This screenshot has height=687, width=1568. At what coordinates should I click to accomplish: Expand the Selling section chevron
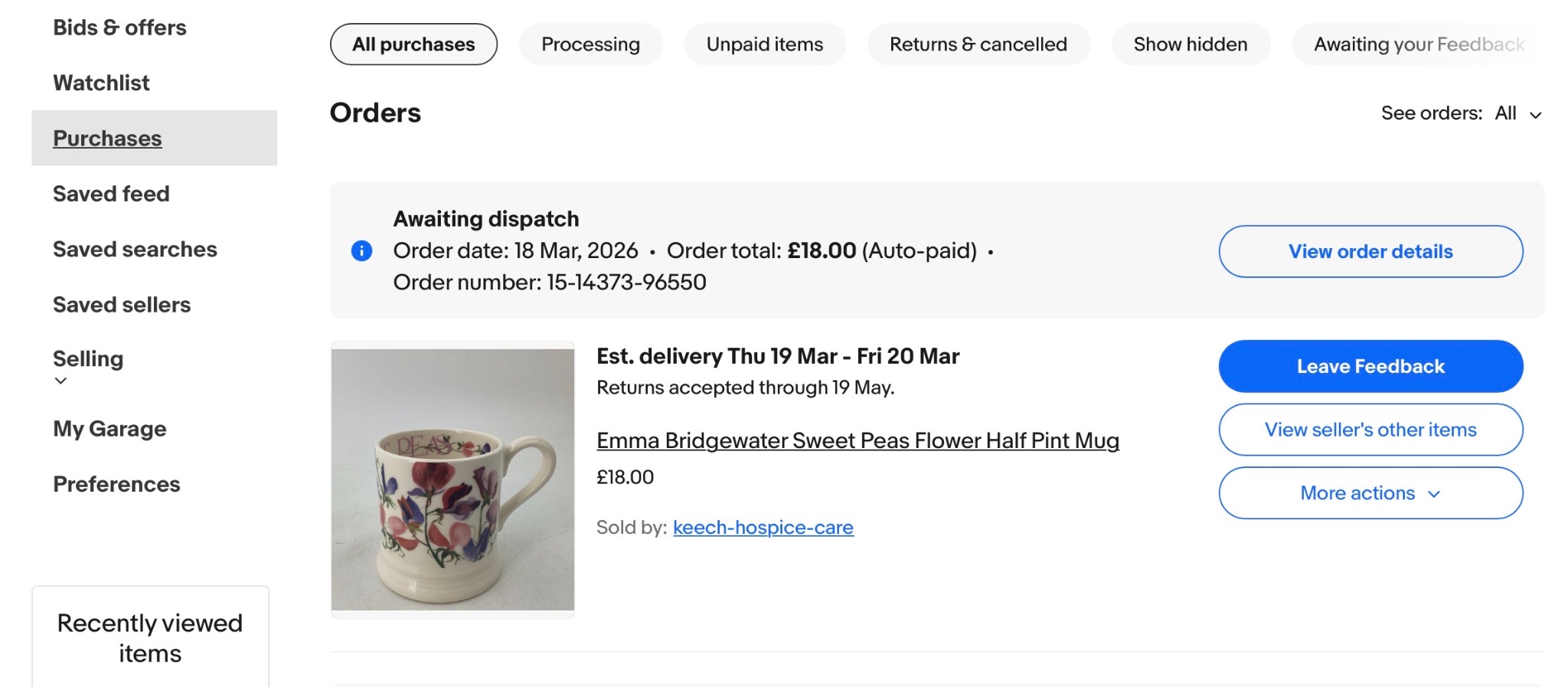coord(60,381)
